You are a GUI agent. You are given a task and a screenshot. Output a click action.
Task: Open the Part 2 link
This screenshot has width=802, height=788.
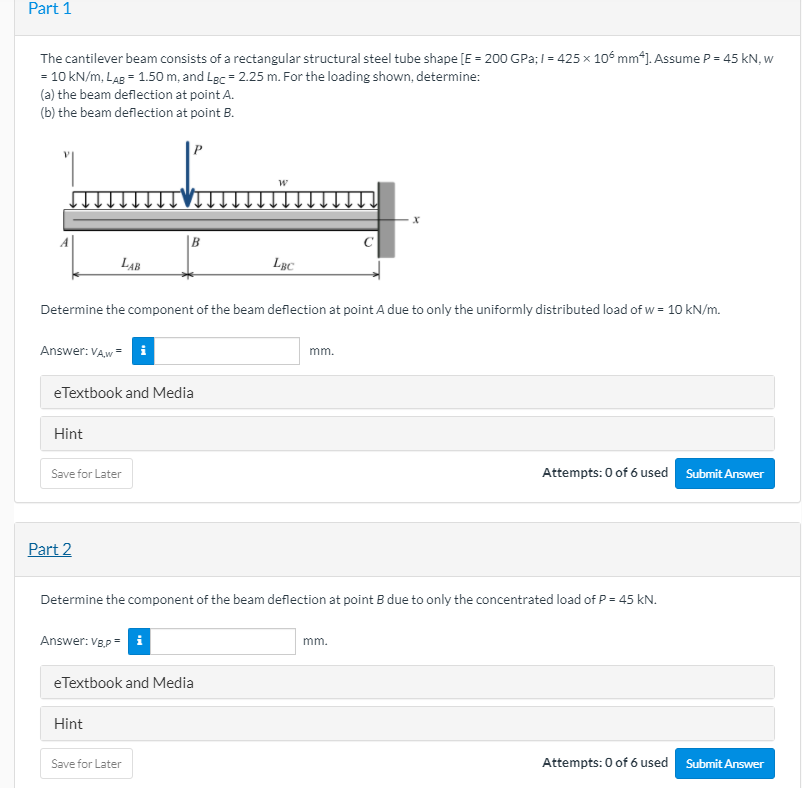tap(50, 549)
